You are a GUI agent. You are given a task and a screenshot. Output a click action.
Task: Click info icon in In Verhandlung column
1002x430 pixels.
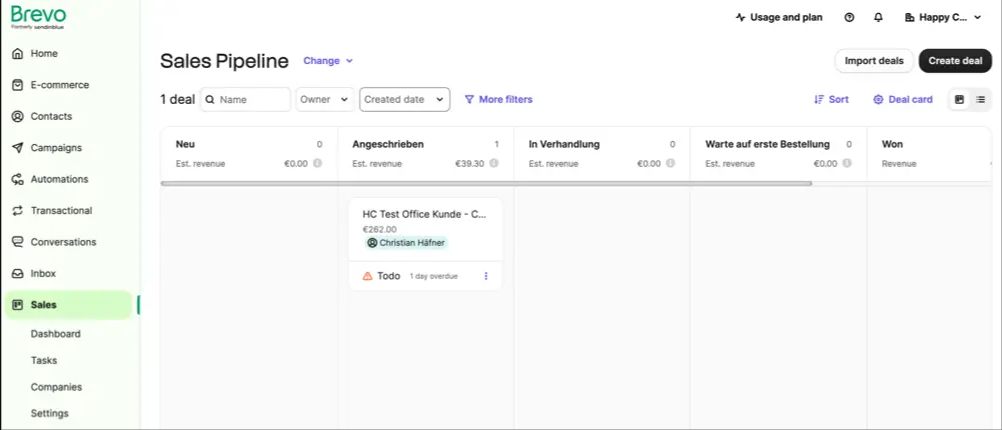point(670,164)
